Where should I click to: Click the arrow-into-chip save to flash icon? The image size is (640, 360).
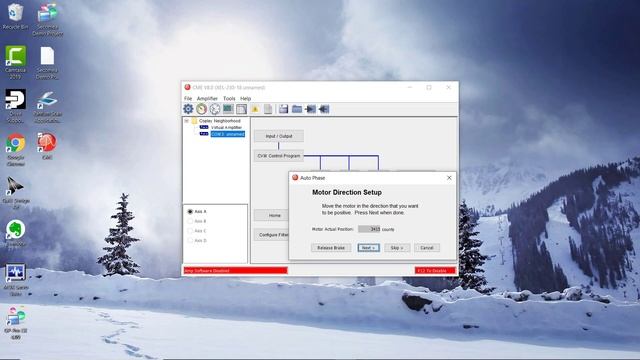[311, 109]
